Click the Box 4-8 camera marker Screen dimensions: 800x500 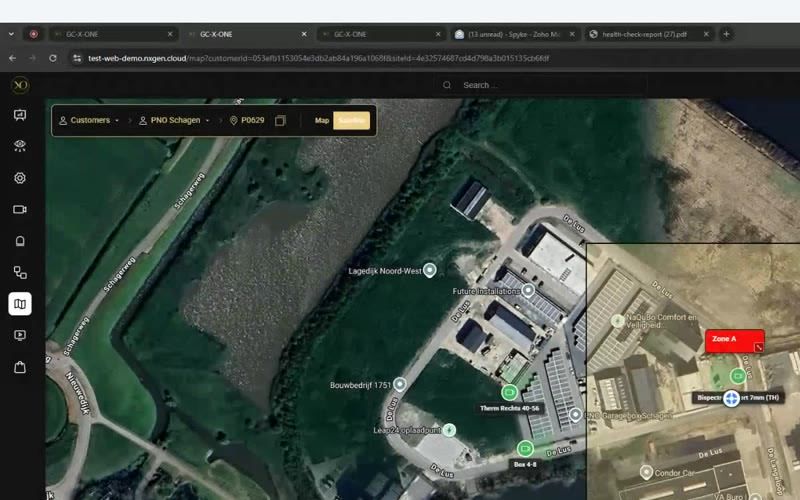(x=525, y=448)
